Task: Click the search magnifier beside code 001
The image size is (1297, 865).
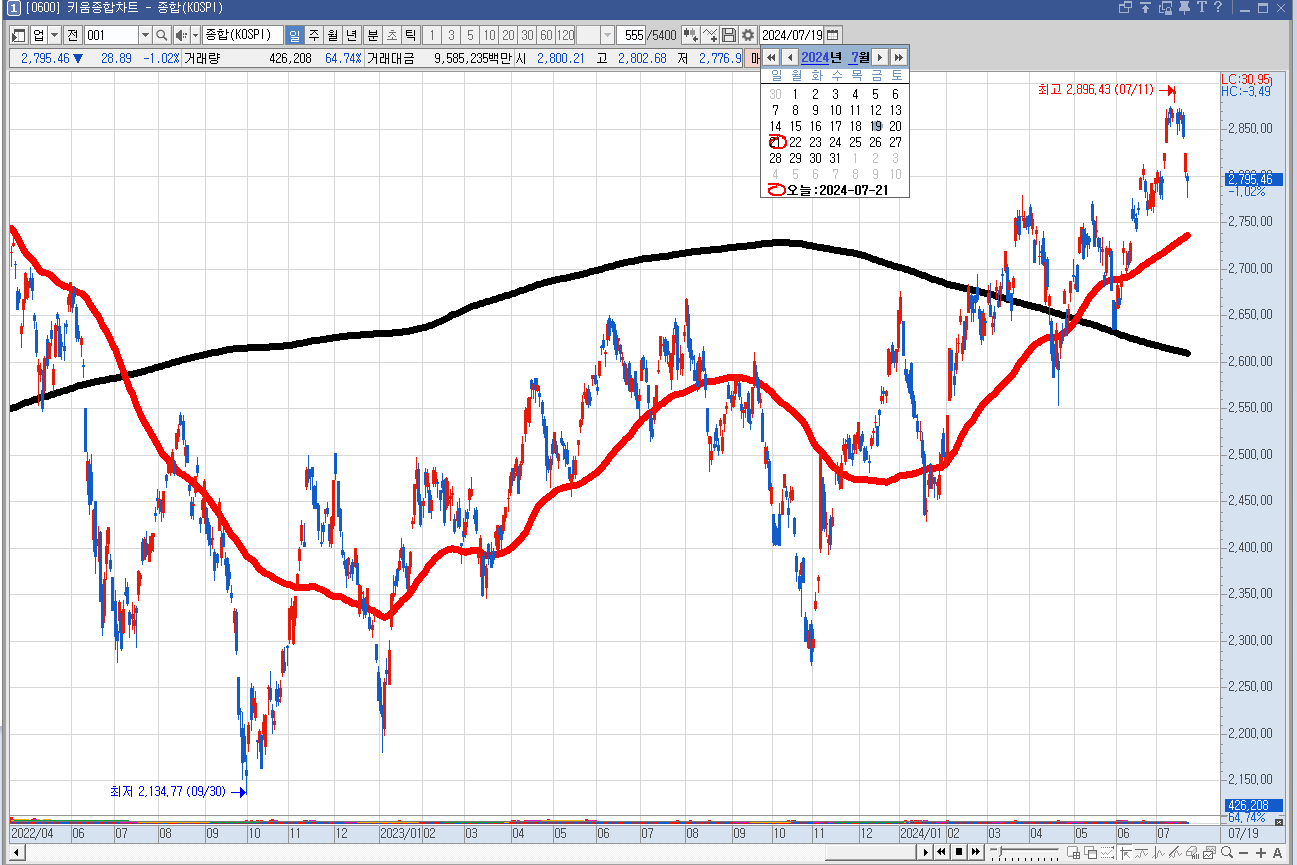Action: click(162, 35)
